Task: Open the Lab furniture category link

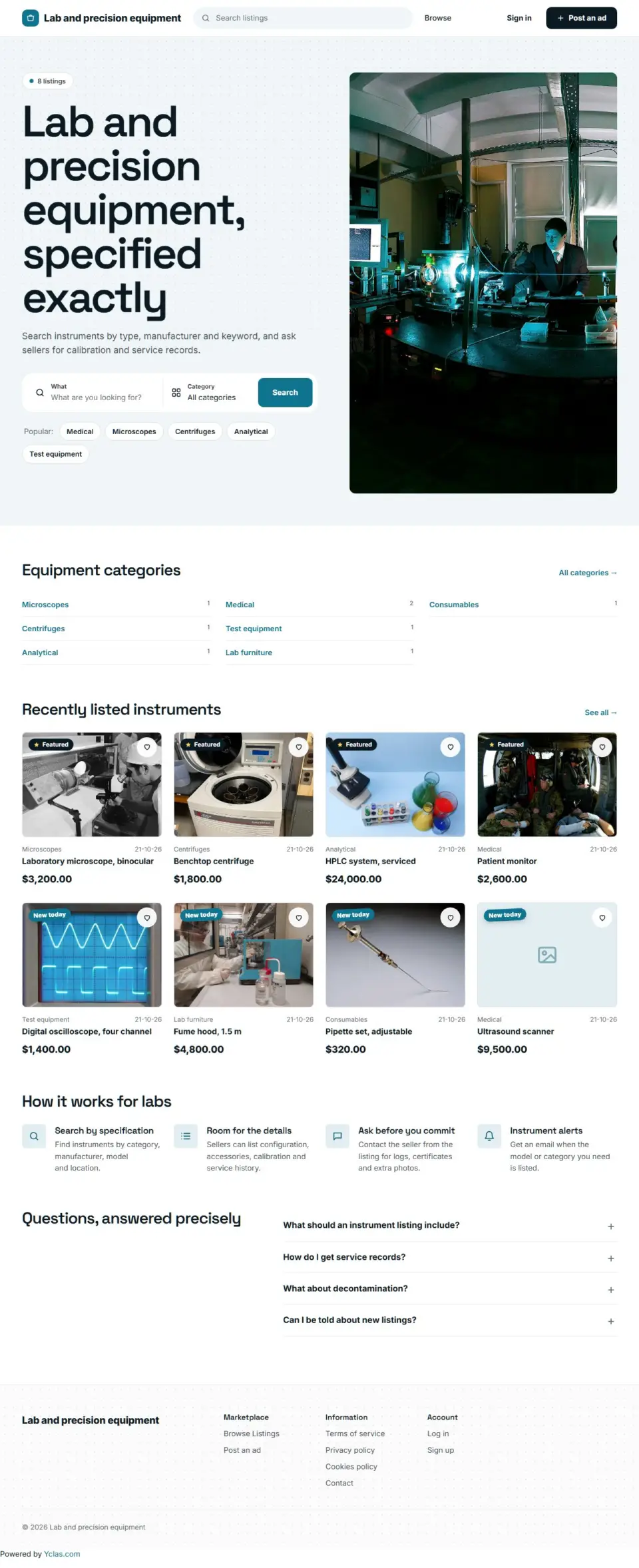Action: [249, 653]
